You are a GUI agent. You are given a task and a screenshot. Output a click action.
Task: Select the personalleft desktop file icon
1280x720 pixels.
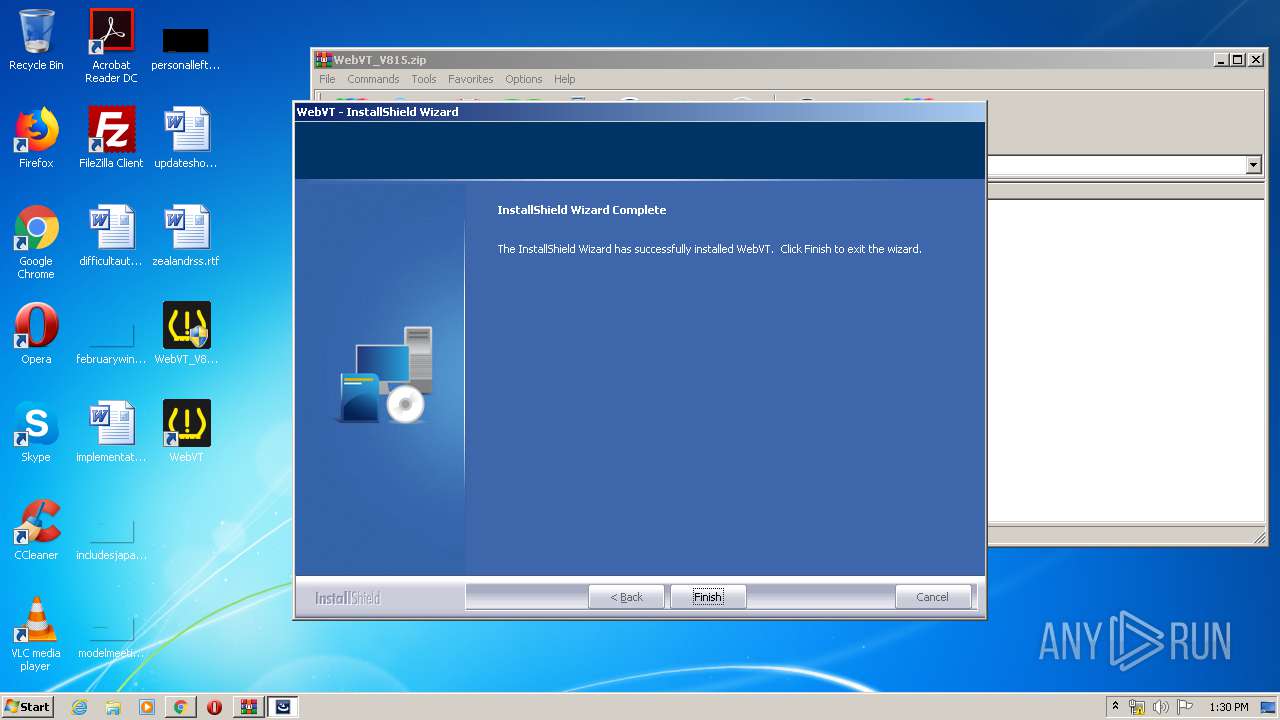(x=185, y=46)
